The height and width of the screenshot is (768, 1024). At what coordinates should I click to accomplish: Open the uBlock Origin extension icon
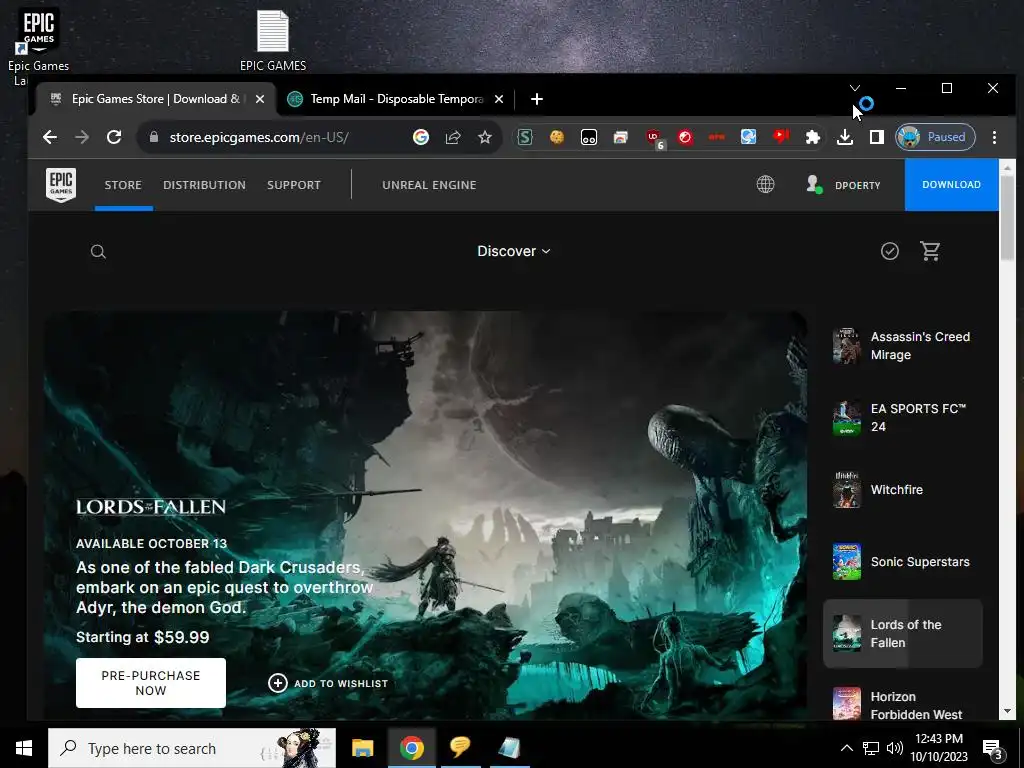pyautogui.click(x=654, y=138)
